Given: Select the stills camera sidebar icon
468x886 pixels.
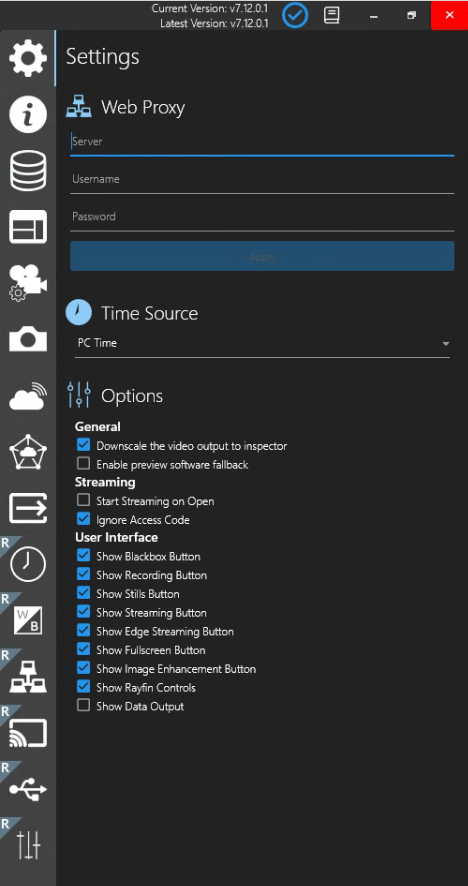Looking at the screenshot, I should (28, 339).
